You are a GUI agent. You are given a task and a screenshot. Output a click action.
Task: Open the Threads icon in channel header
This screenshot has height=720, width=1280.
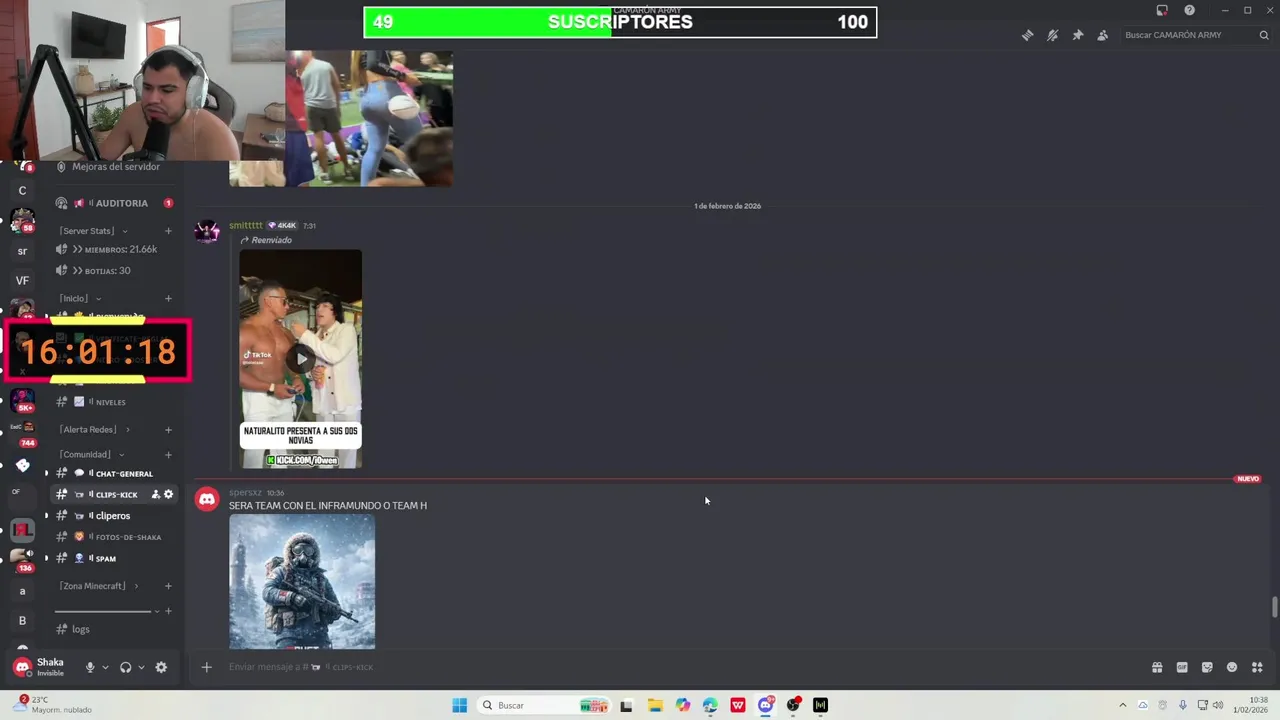pos(1027,35)
